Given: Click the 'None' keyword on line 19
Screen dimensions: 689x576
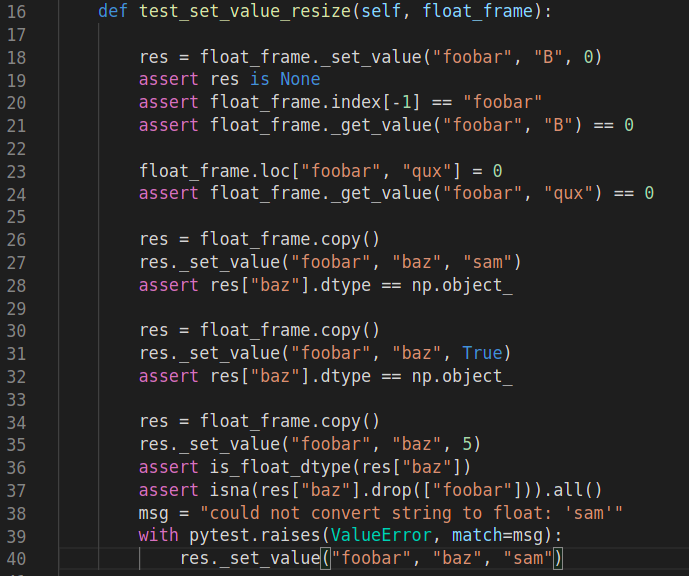Looking at the screenshot, I should (x=301, y=80).
